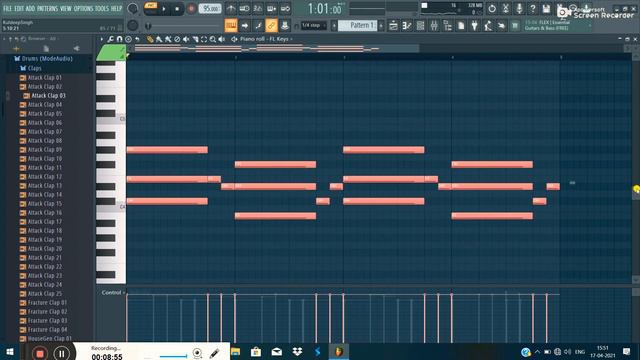Collapse the Claps folder

tap(31, 68)
